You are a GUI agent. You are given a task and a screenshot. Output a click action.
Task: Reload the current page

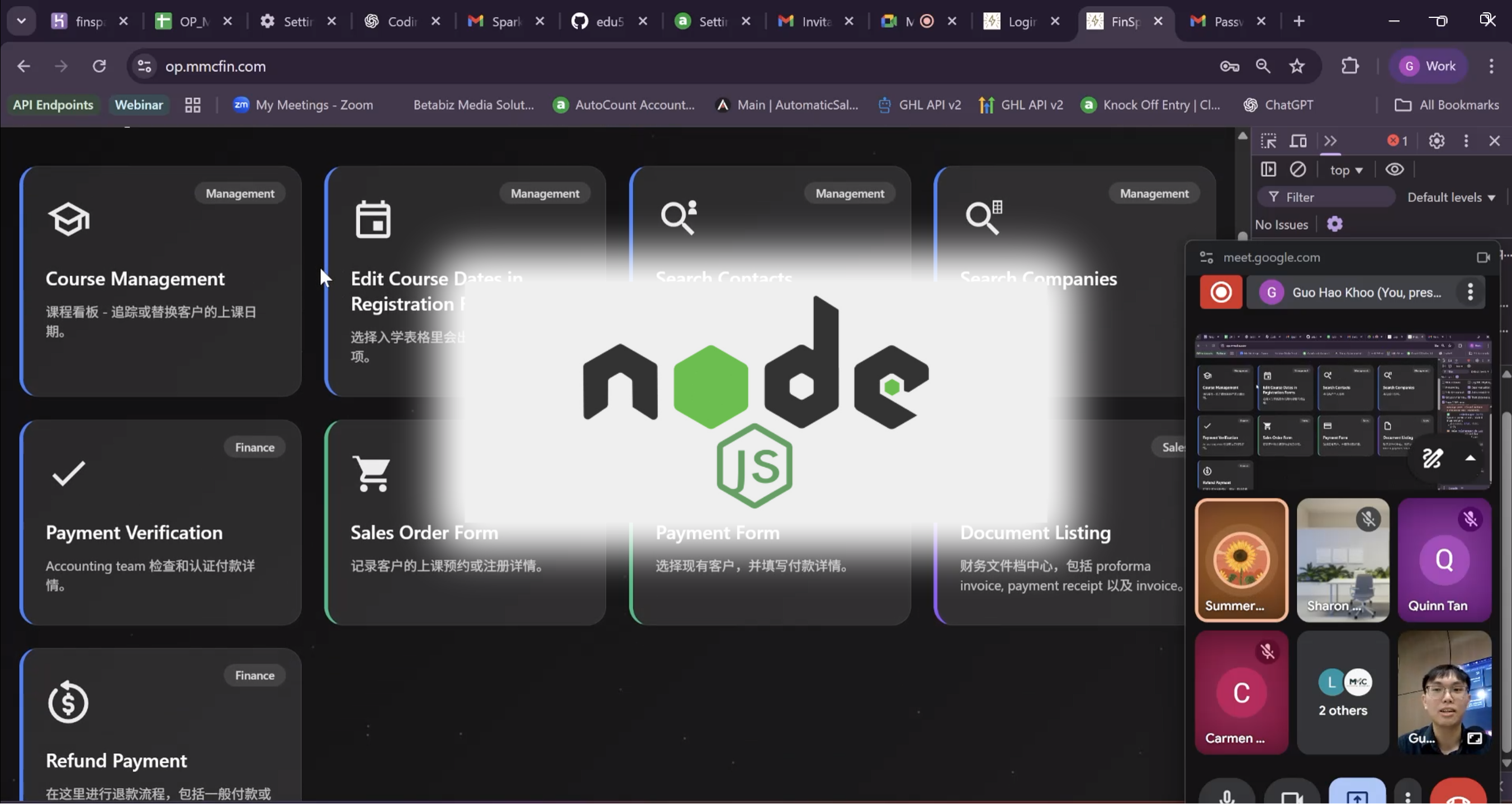pos(99,67)
